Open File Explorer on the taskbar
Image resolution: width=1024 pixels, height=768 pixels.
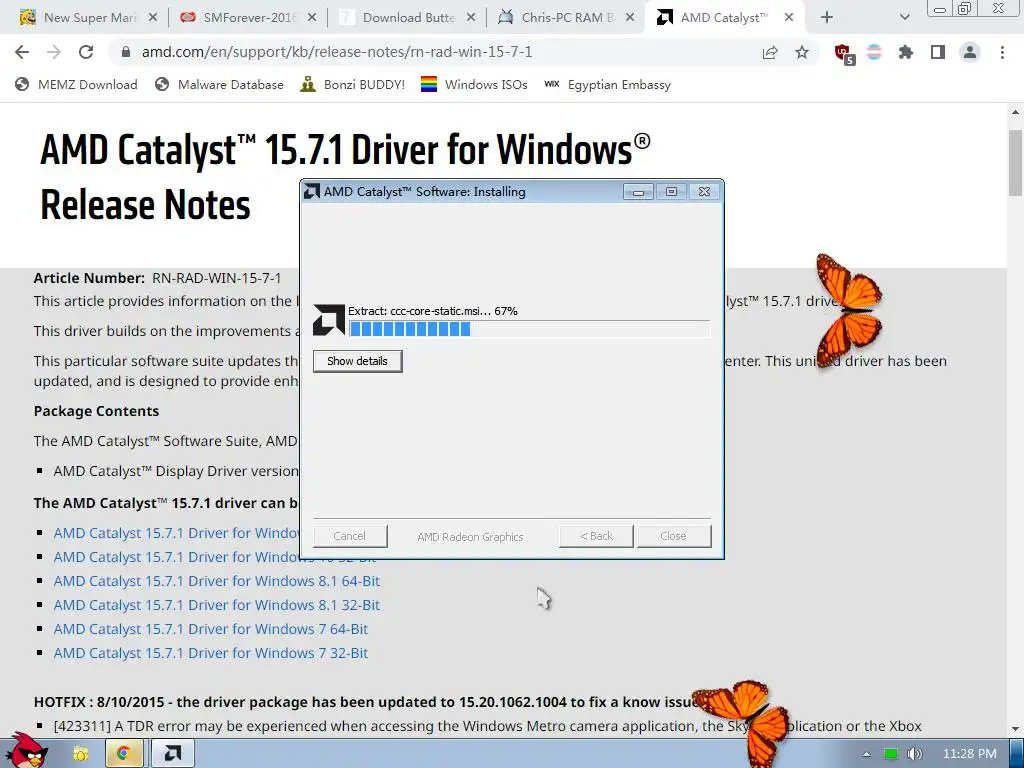coord(80,754)
